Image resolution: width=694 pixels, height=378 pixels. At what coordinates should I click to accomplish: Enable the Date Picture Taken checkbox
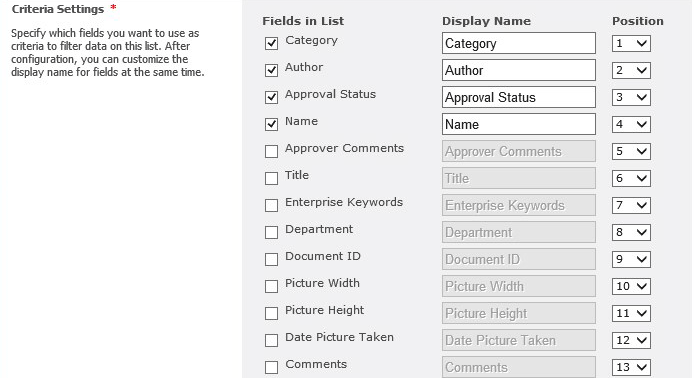(x=271, y=340)
